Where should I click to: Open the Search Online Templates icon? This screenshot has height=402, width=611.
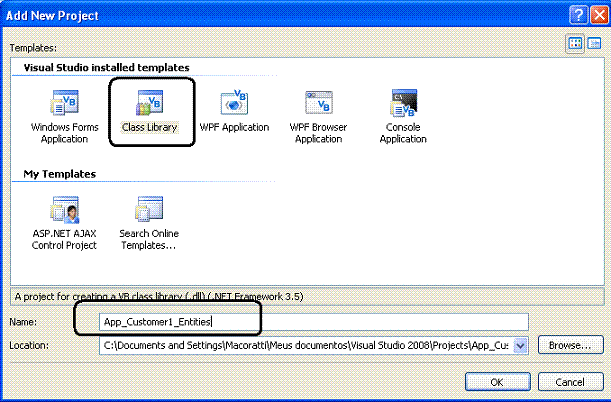point(149,209)
